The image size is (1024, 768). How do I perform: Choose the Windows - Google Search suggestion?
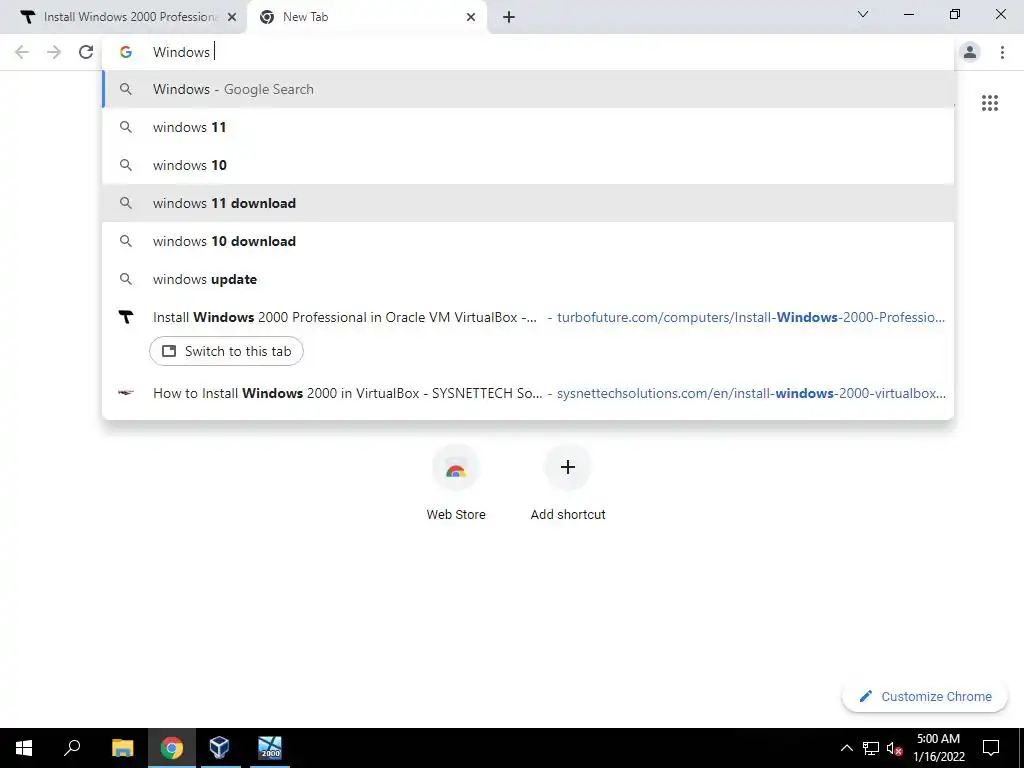[528, 89]
